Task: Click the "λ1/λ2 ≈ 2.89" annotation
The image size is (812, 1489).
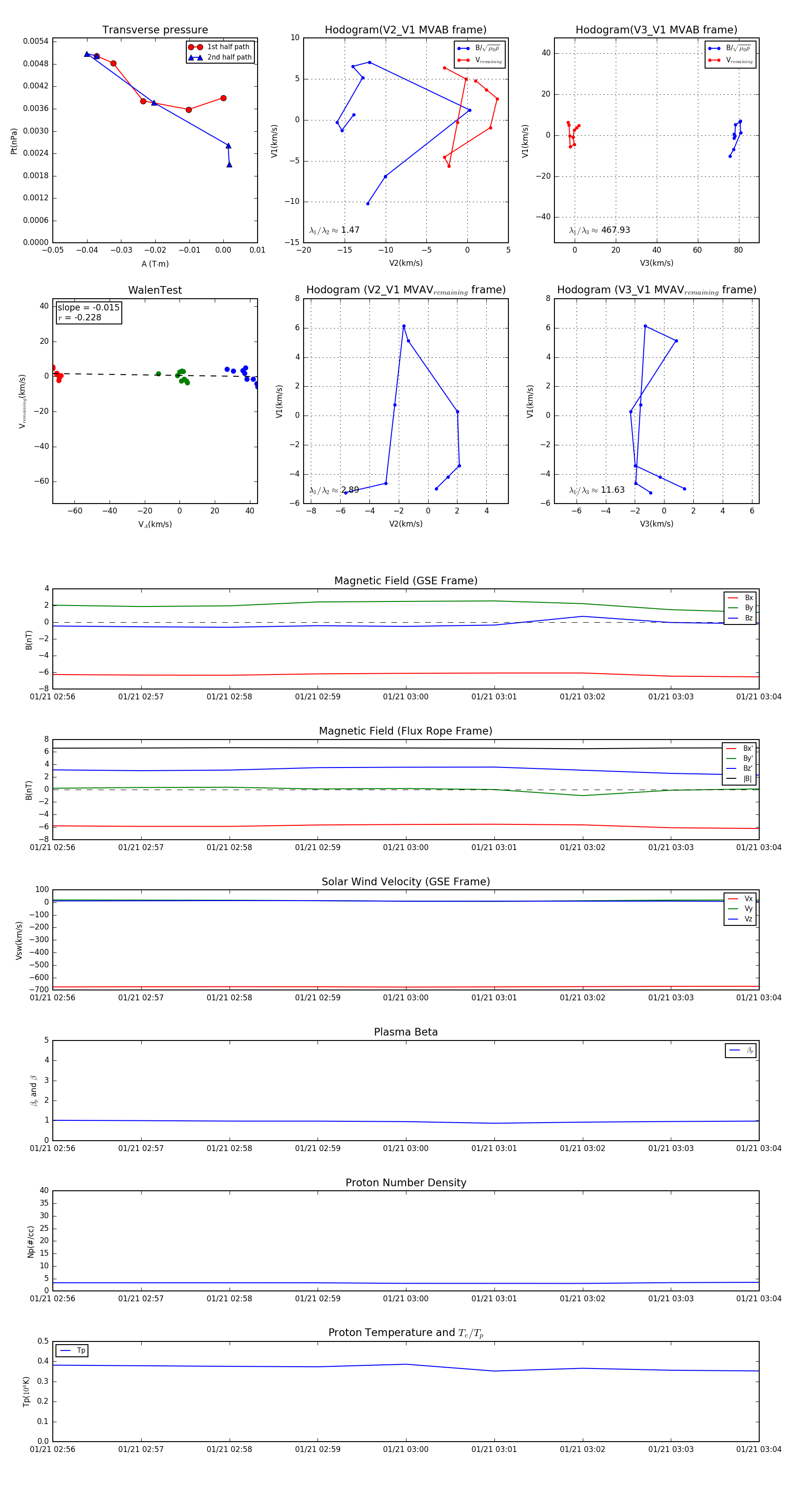Action: coord(335,490)
